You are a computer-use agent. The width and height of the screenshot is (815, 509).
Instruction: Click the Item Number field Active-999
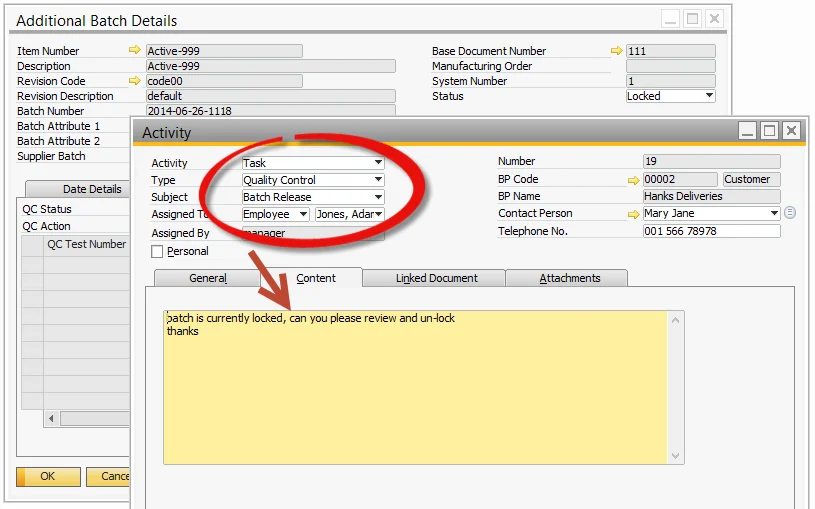(x=224, y=51)
